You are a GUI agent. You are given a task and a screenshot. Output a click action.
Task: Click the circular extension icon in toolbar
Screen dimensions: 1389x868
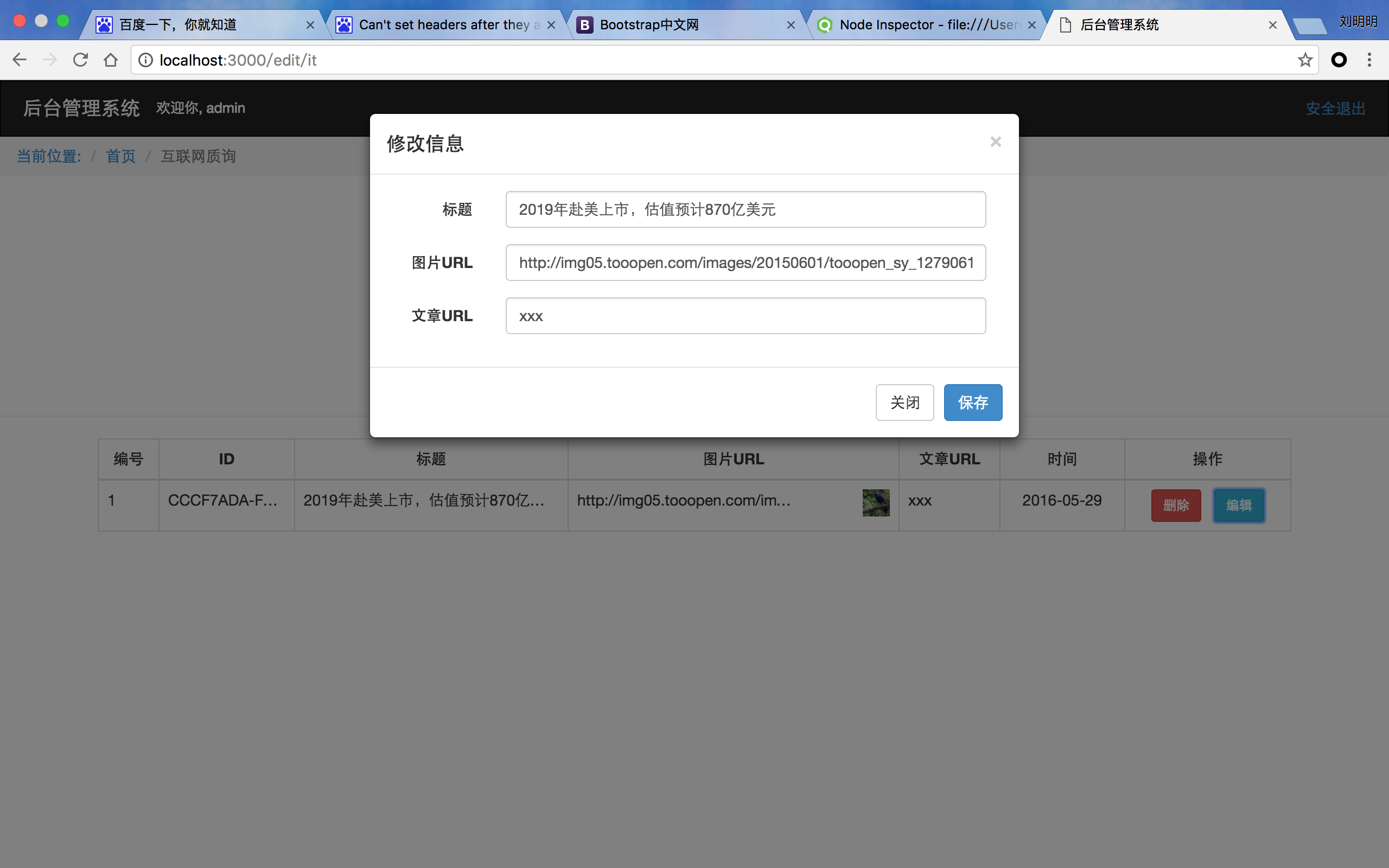coord(1339,60)
